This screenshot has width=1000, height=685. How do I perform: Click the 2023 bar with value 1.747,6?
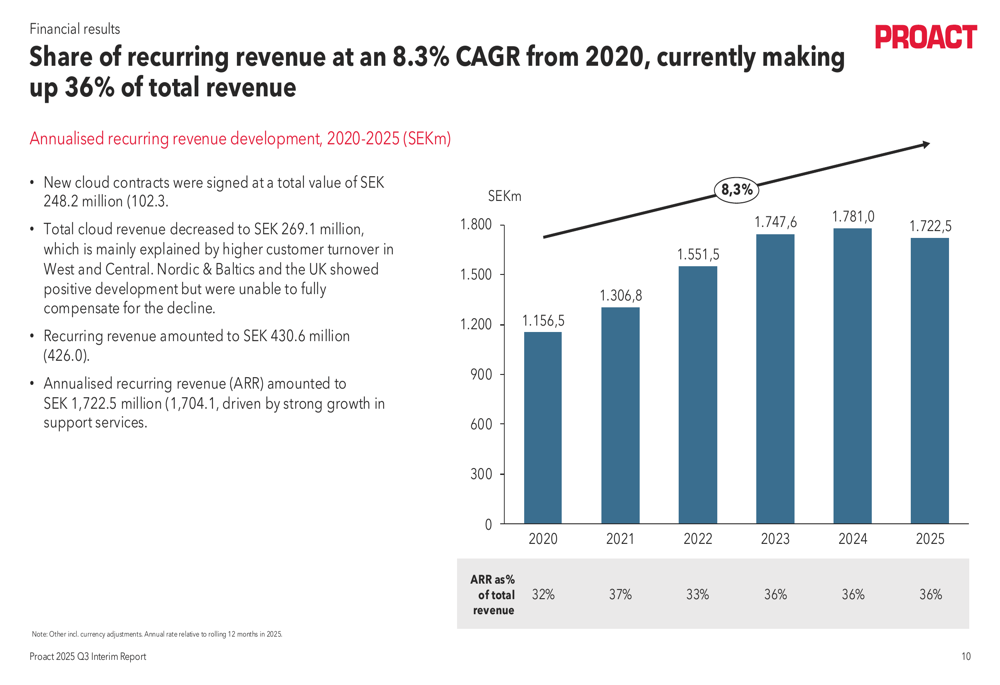coord(775,379)
